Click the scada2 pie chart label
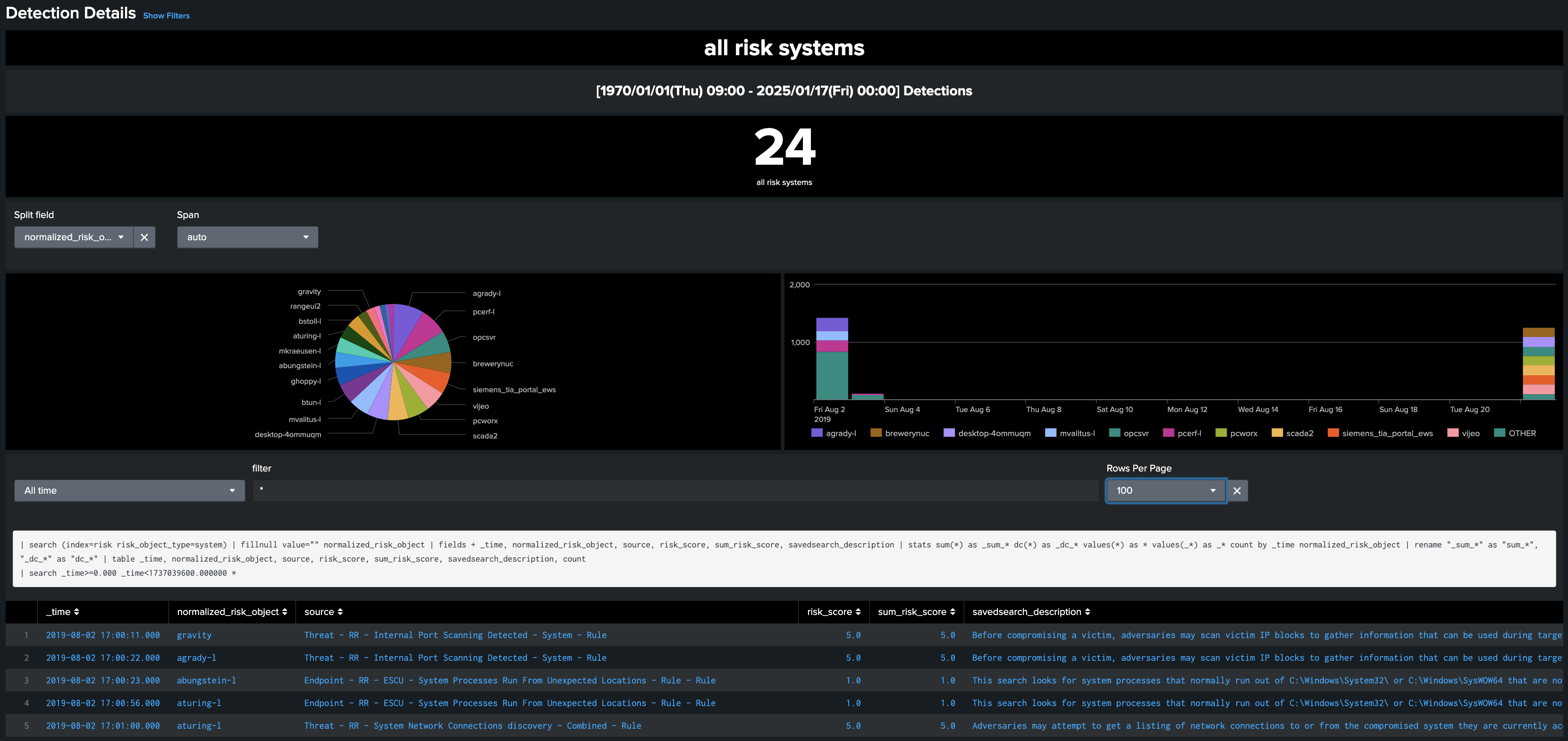Image resolution: width=1568 pixels, height=741 pixels. [485, 436]
